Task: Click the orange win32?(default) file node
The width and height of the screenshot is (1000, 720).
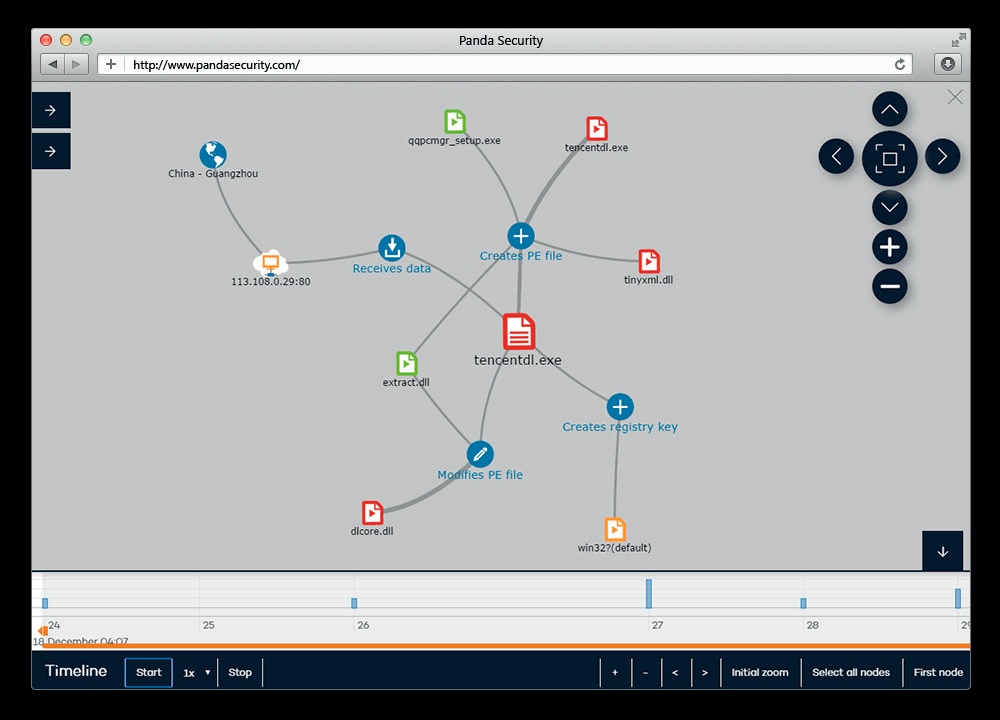Action: click(615, 529)
